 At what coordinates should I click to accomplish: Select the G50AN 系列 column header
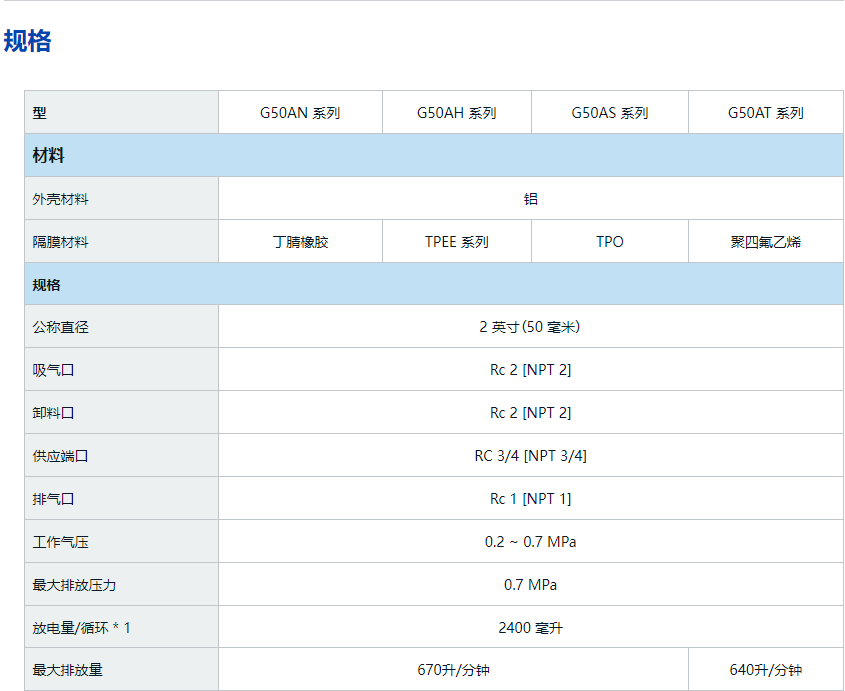[x=300, y=113]
